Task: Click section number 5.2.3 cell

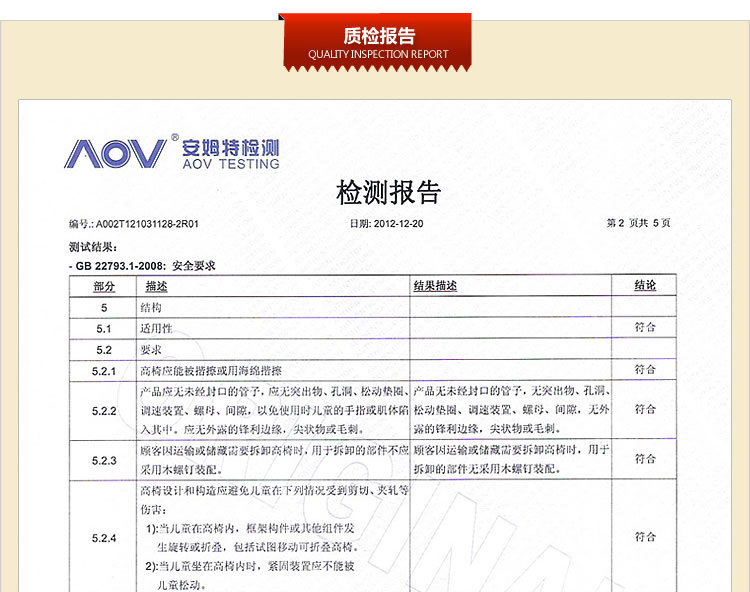Action: [104, 460]
